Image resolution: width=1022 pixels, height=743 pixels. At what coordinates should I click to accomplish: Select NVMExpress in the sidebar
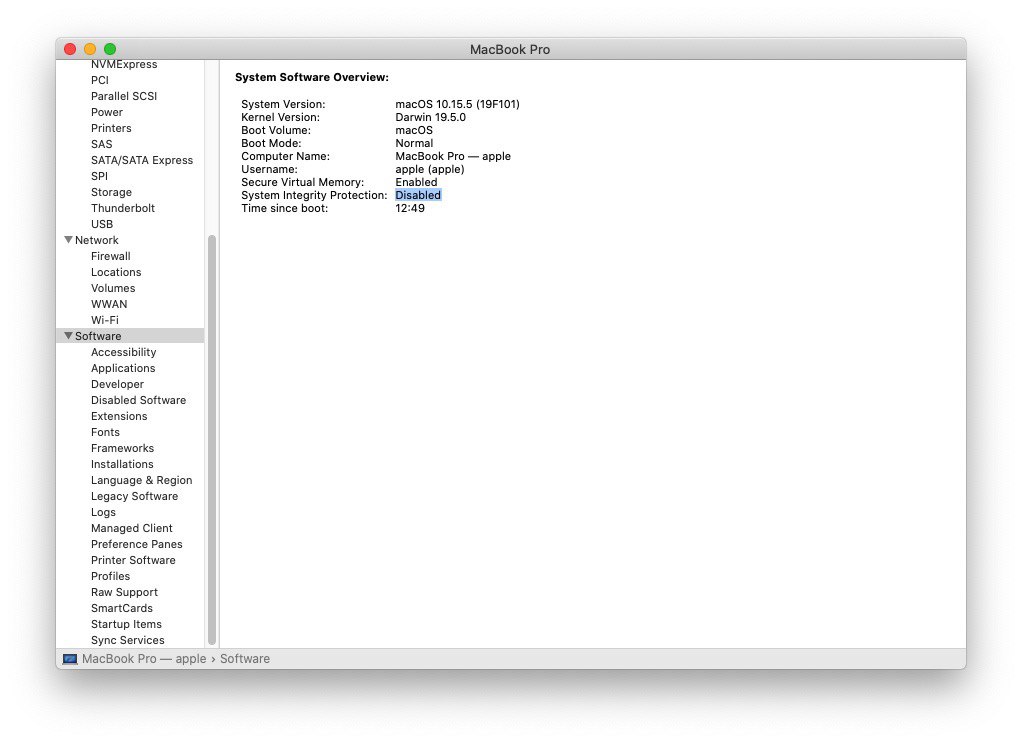tap(124, 64)
